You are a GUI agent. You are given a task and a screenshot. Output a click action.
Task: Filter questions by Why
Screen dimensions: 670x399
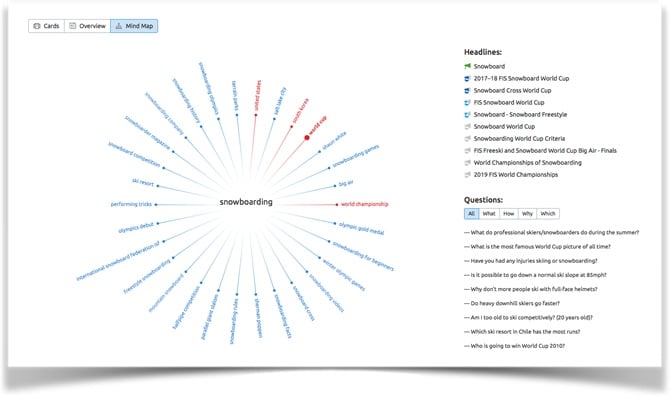tap(527, 214)
